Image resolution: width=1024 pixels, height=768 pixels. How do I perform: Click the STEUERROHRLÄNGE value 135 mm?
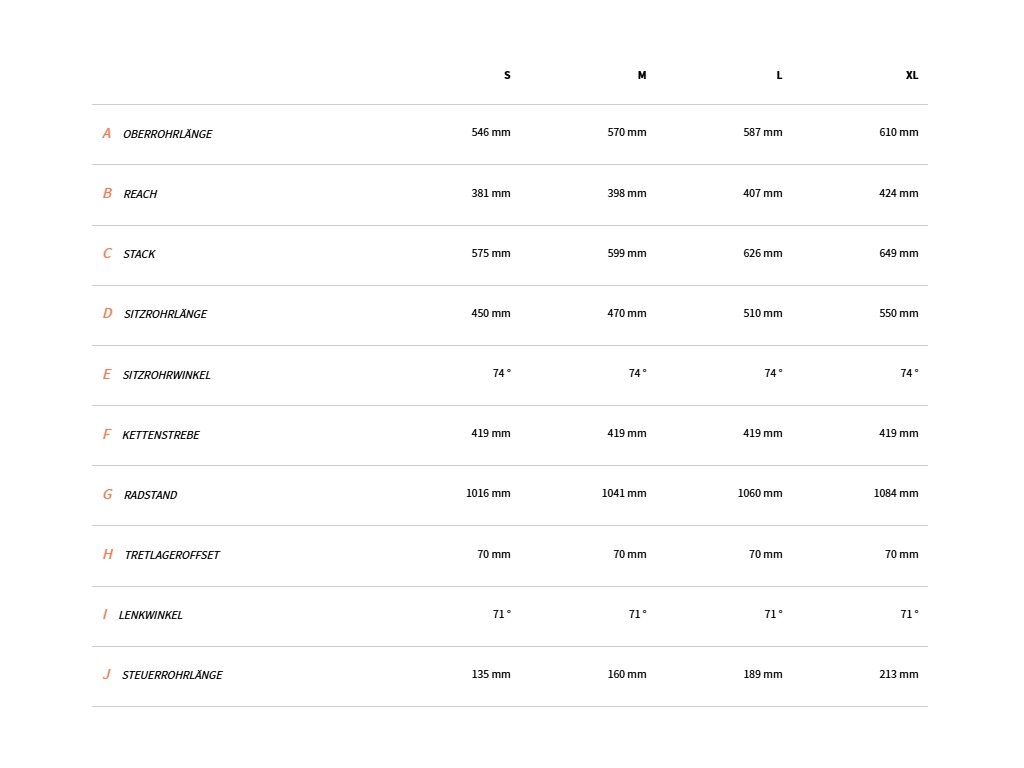(490, 674)
